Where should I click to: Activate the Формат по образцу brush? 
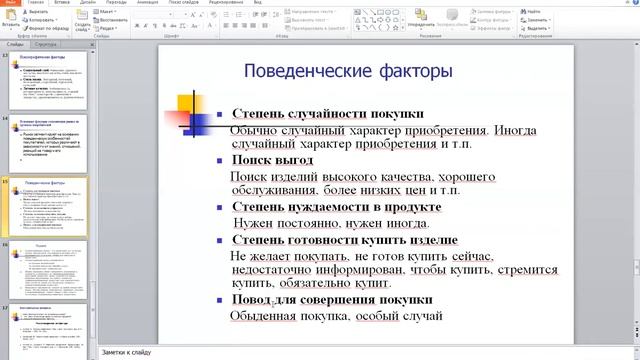pos(25,28)
